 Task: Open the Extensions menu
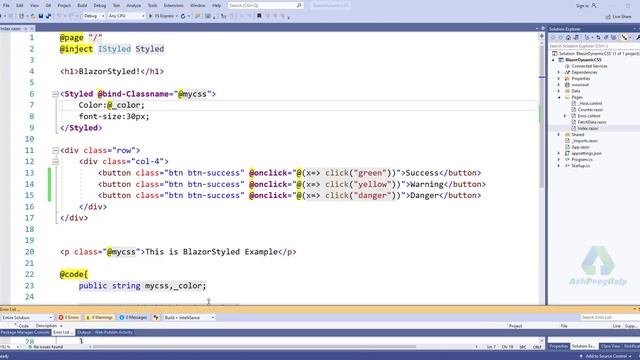pyautogui.click(x=173, y=6)
